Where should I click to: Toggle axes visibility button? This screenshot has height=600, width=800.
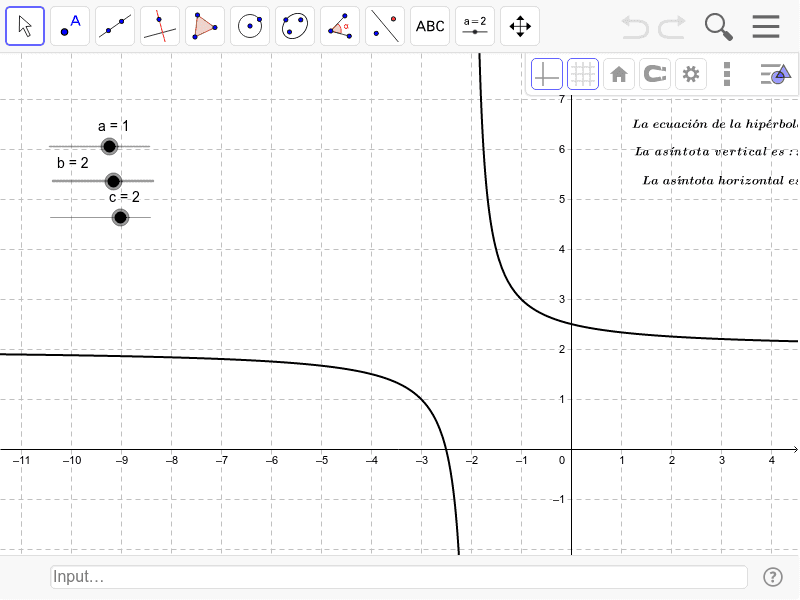pyautogui.click(x=546, y=74)
